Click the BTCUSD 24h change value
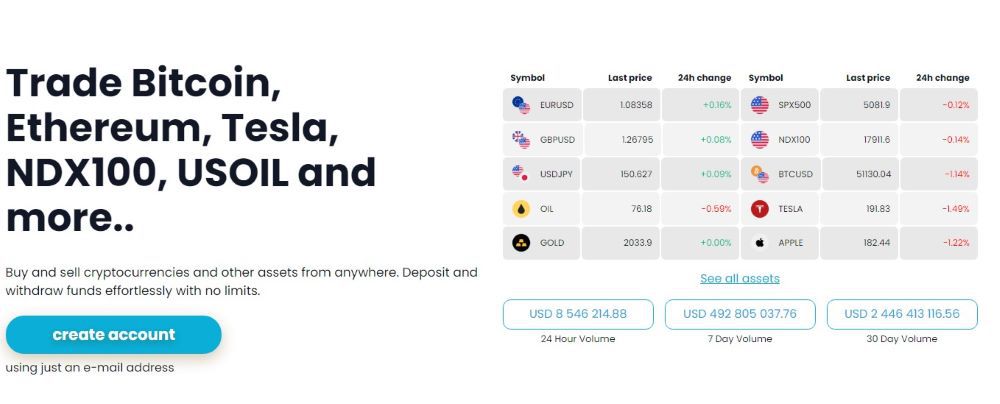Viewport: 1000px width, 404px height. pyautogui.click(x=957, y=174)
